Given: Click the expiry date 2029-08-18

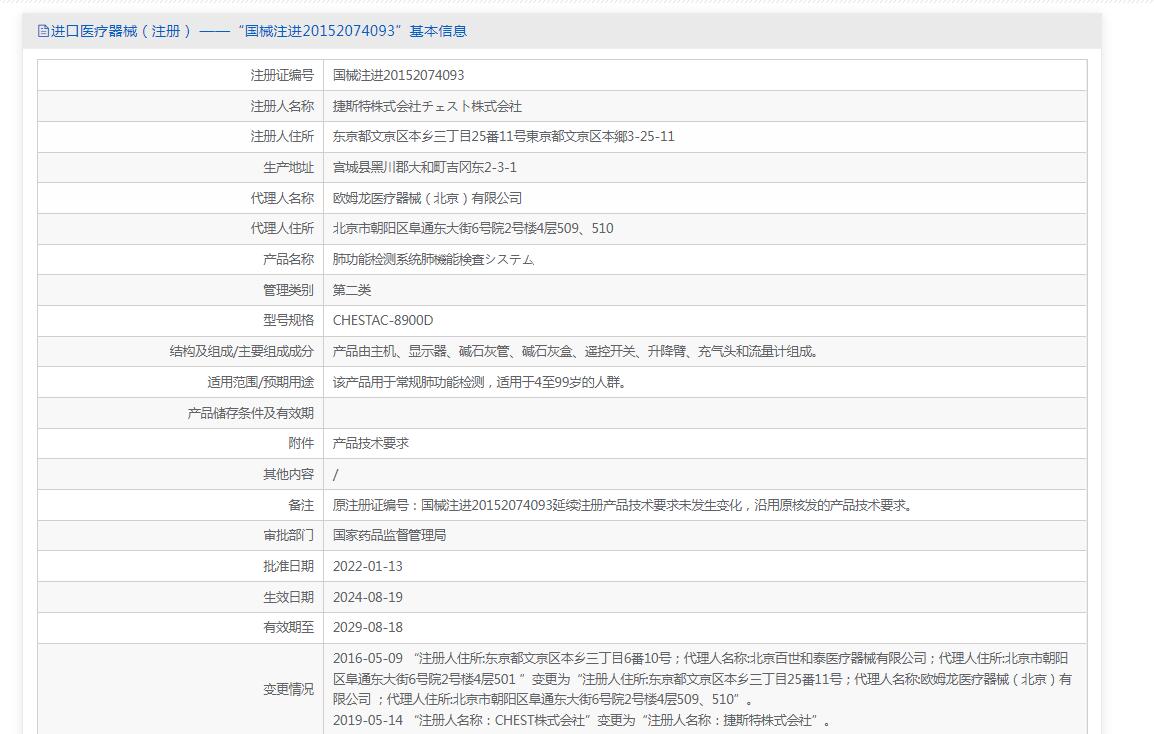Looking at the screenshot, I should (368, 627).
